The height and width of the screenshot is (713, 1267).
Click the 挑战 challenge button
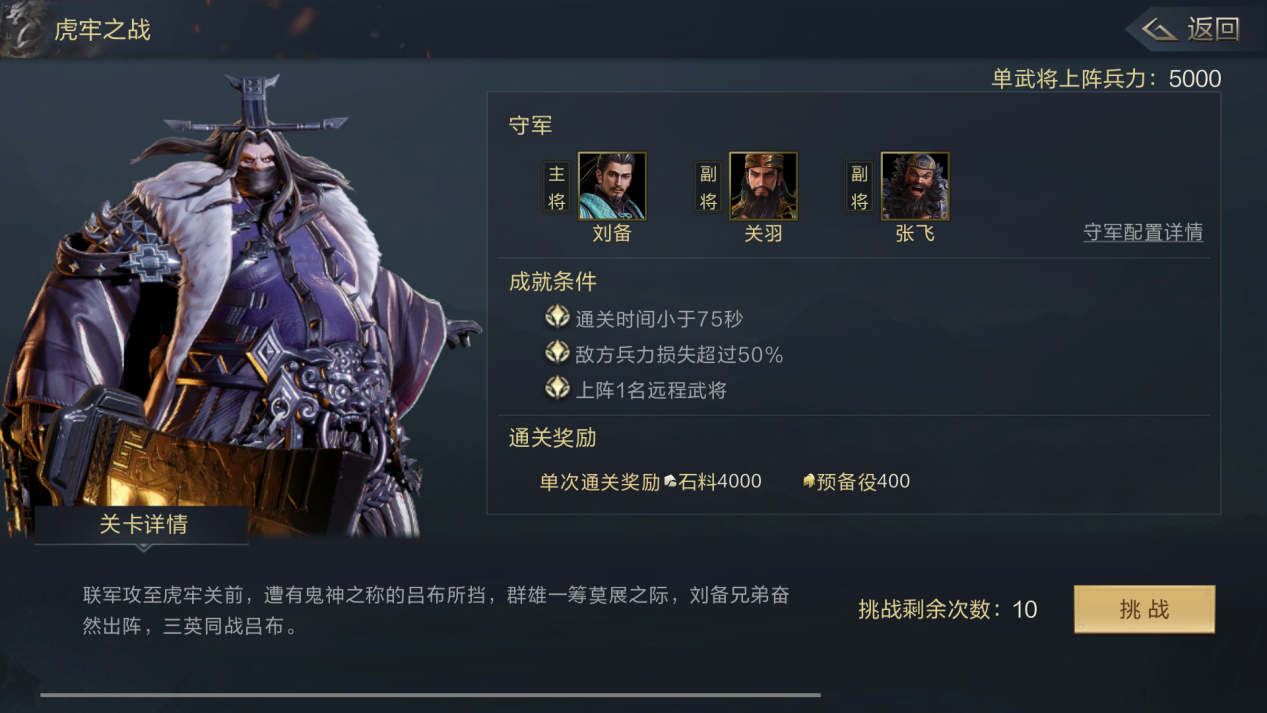click(x=1144, y=609)
